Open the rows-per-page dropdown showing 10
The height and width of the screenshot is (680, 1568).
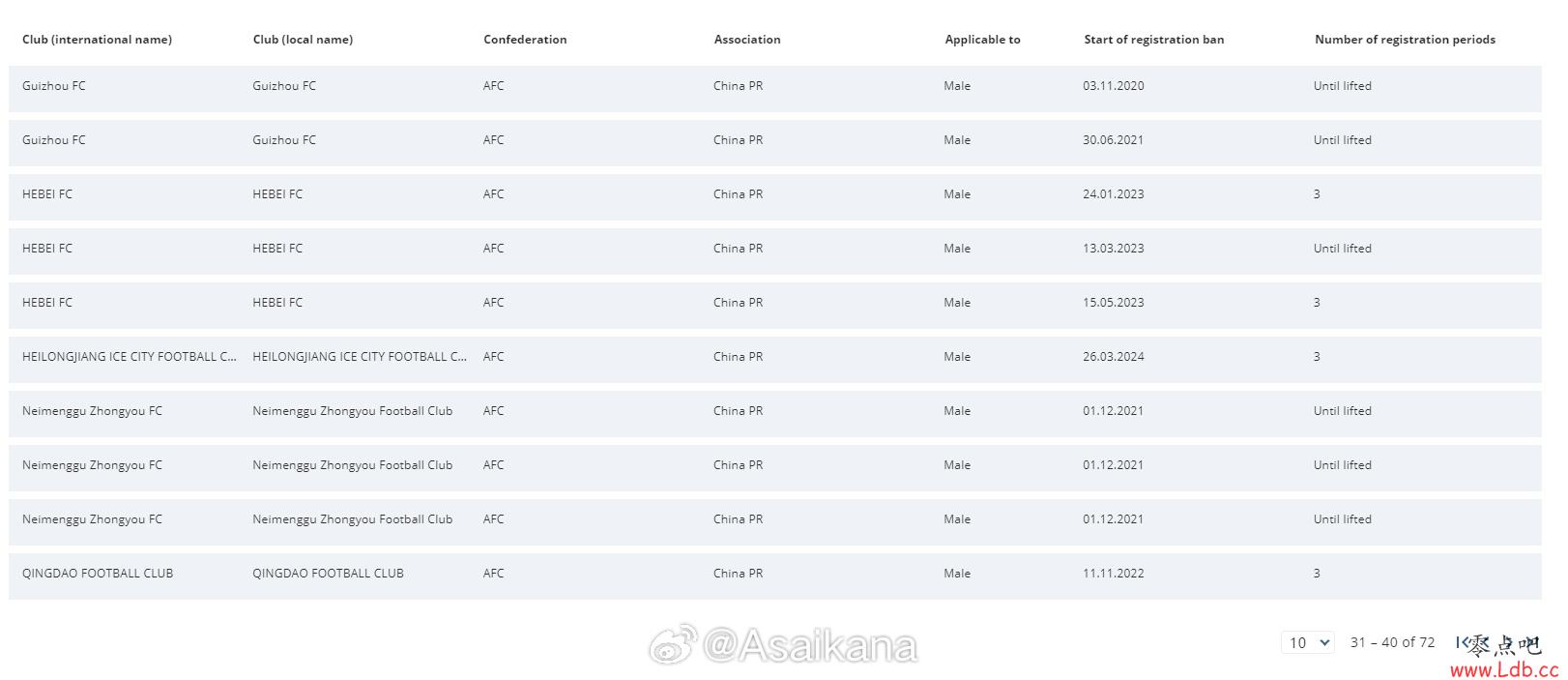(x=1308, y=642)
